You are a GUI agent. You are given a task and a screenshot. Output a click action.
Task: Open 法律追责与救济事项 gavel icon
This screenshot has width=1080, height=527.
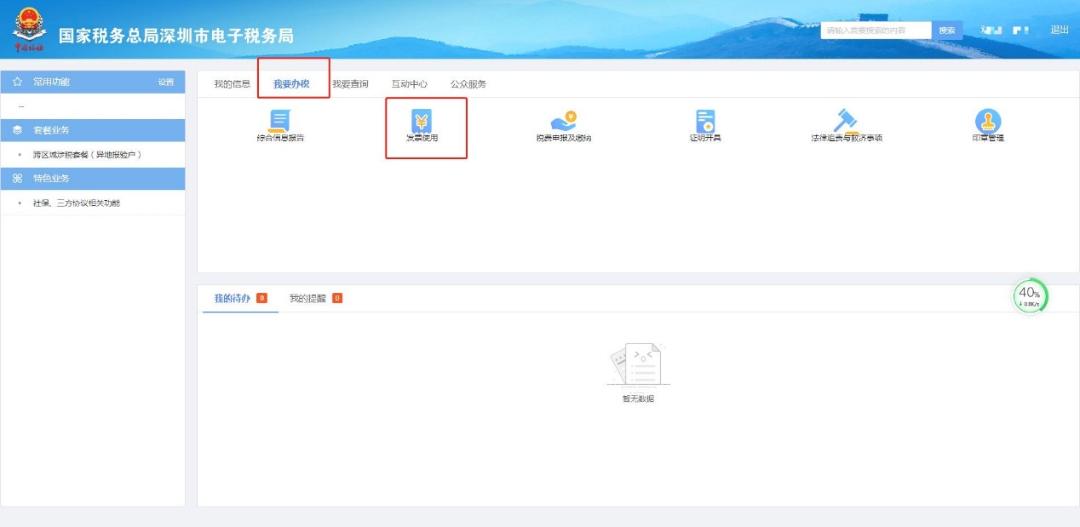pos(846,121)
